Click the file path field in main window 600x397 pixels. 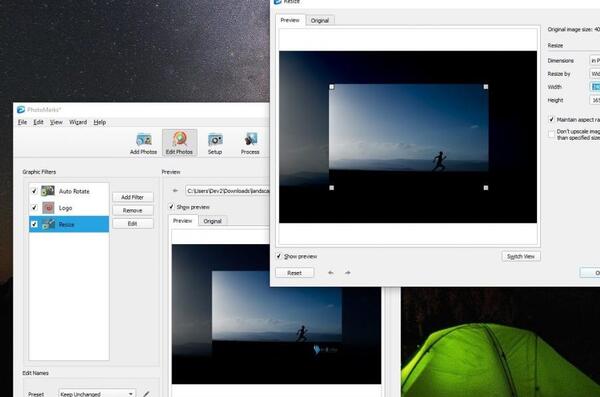click(227, 191)
